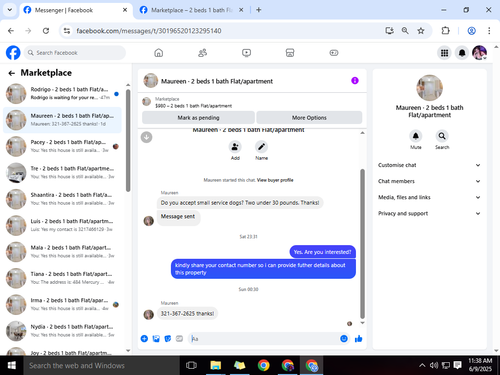The image size is (500, 375).
Task: Click More Options button
Action: [309, 118]
